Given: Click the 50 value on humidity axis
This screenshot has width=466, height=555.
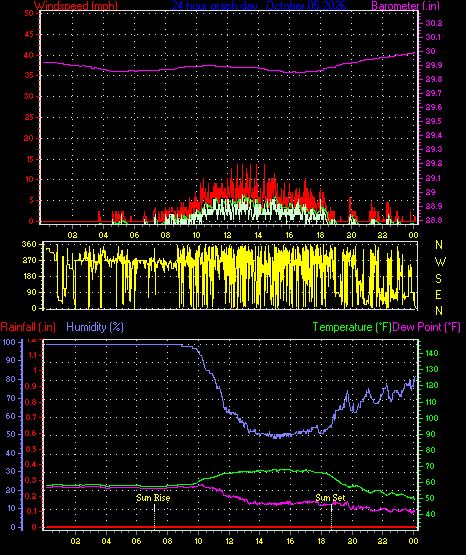Looking at the screenshot, I should pos(11,434).
